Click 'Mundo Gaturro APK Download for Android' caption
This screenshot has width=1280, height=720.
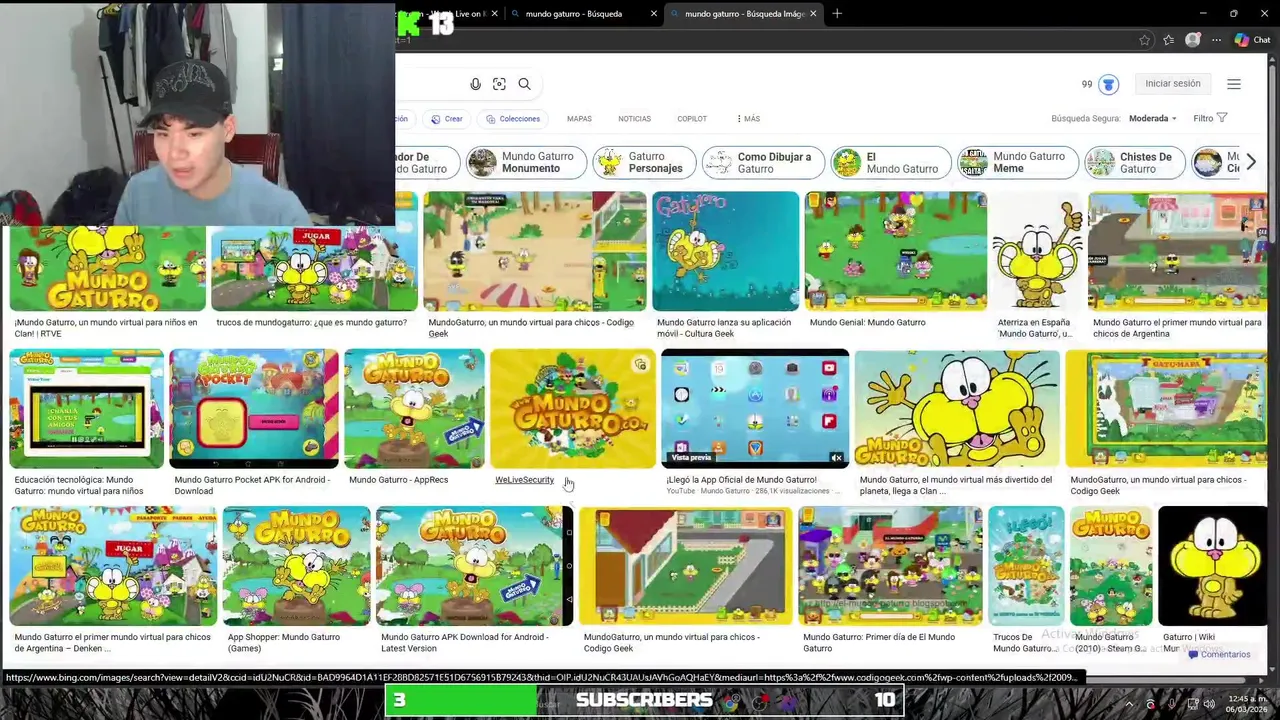(464, 642)
